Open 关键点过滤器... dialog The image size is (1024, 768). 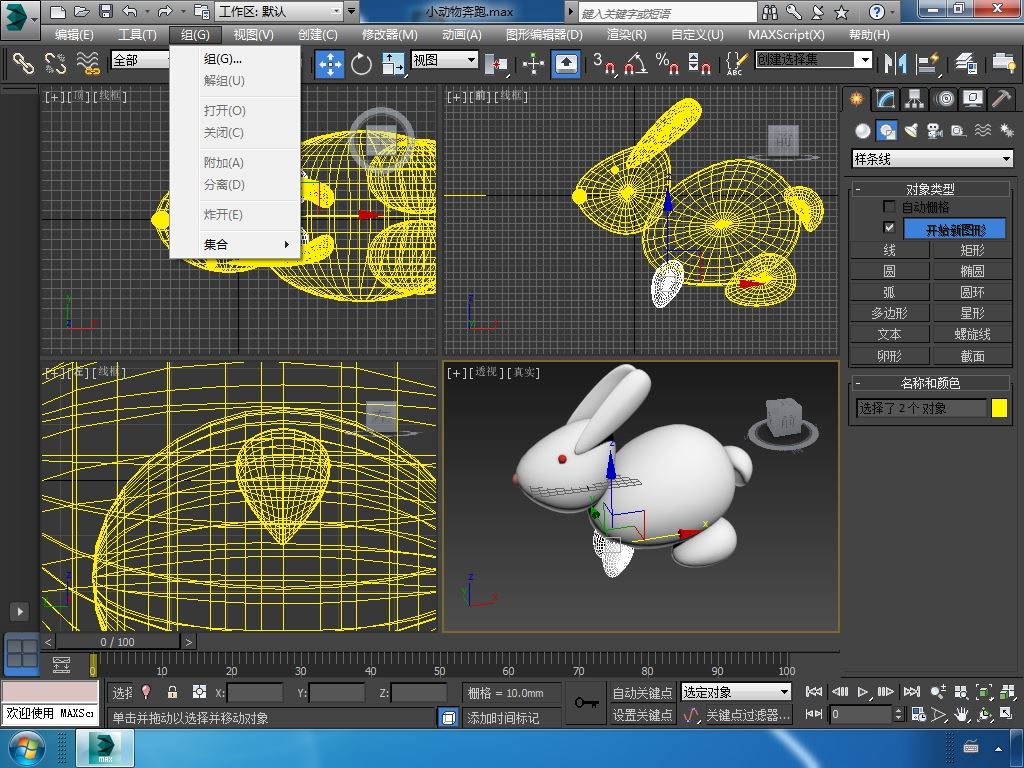pyautogui.click(x=748, y=715)
